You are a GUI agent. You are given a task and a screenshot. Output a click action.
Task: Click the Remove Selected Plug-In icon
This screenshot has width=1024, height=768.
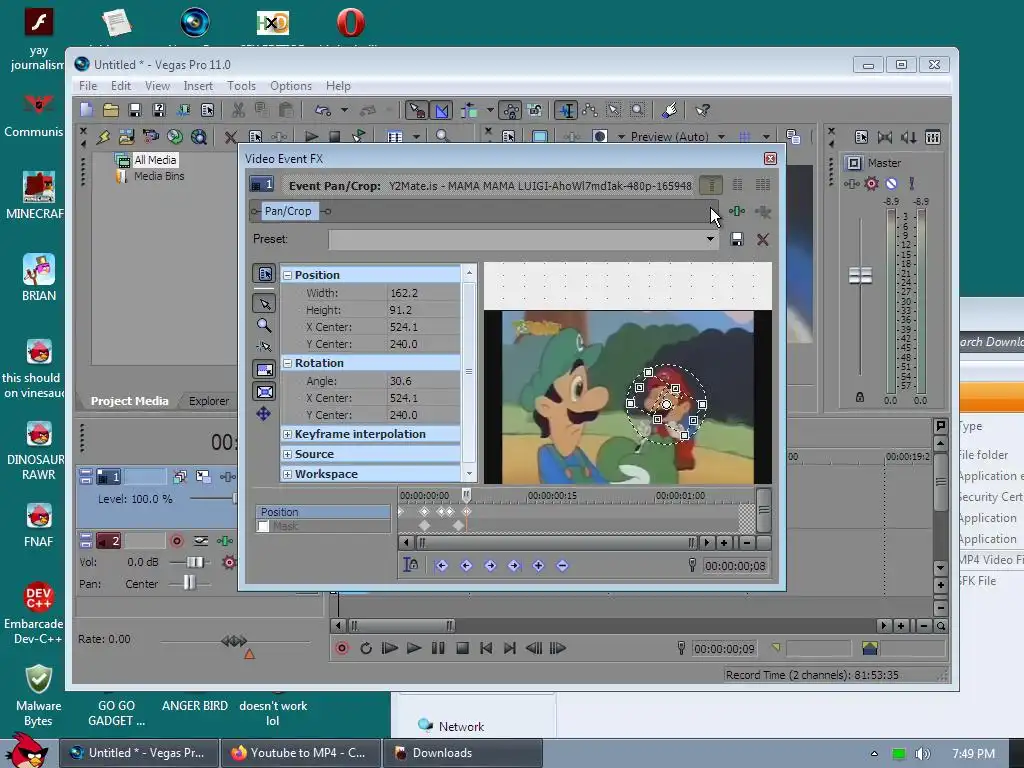(x=762, y=212)
